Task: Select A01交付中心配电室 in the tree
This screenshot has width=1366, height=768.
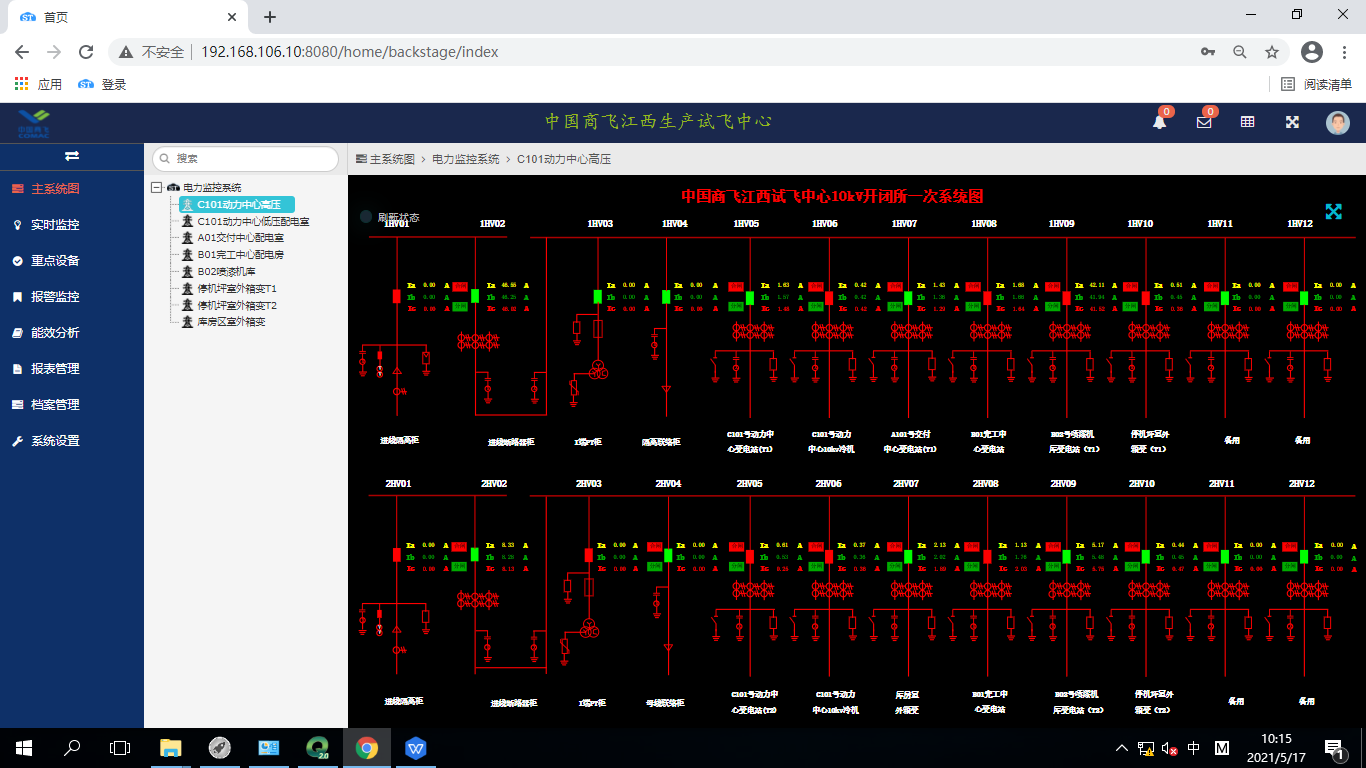Action: [240, 238]
